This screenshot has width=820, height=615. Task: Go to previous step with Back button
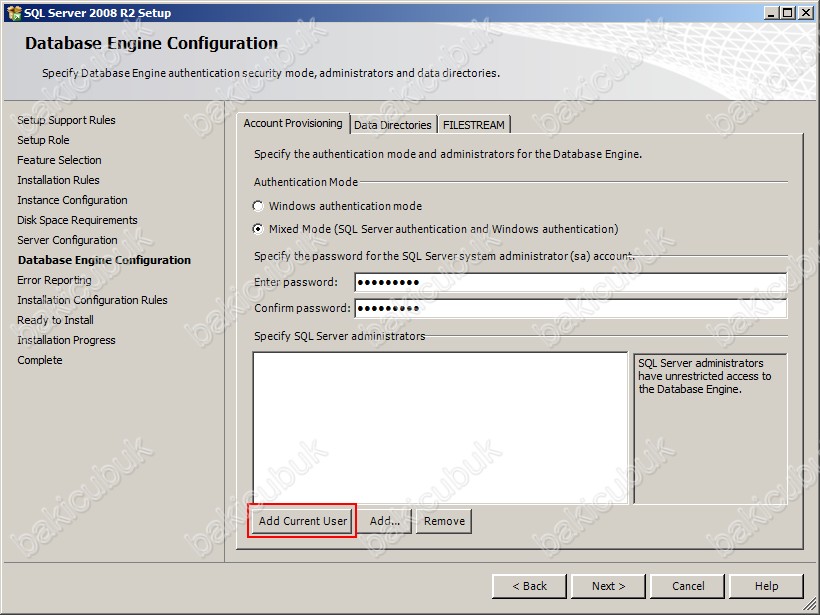529,586
